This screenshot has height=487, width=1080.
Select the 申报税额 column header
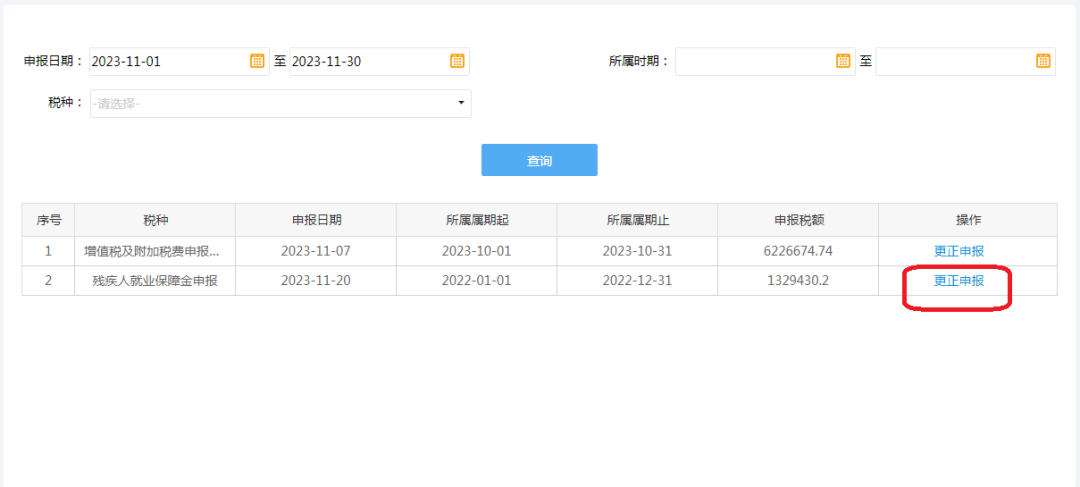click(798, 220)
